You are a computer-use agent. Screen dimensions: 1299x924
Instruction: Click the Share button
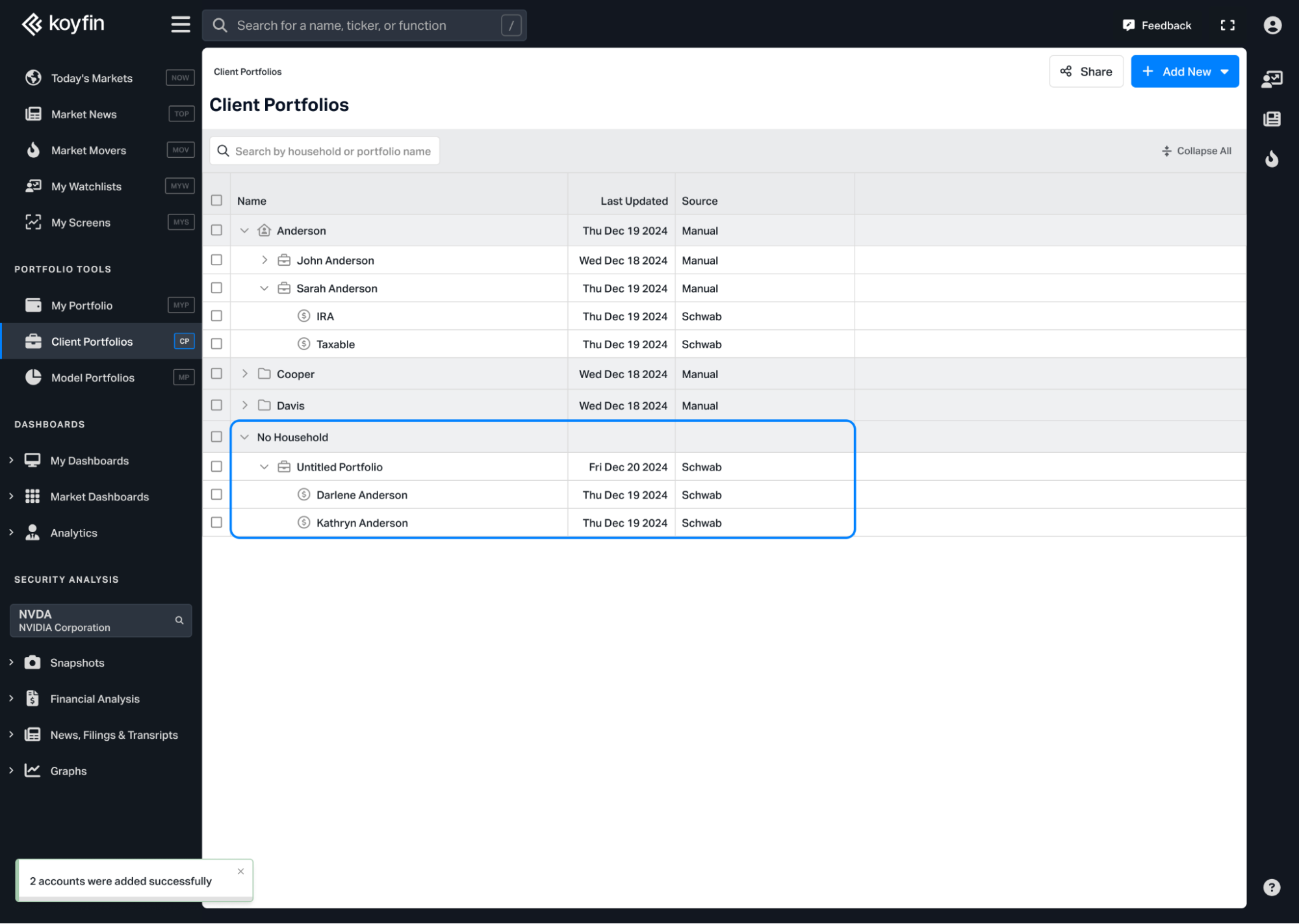pos(1085,71)
